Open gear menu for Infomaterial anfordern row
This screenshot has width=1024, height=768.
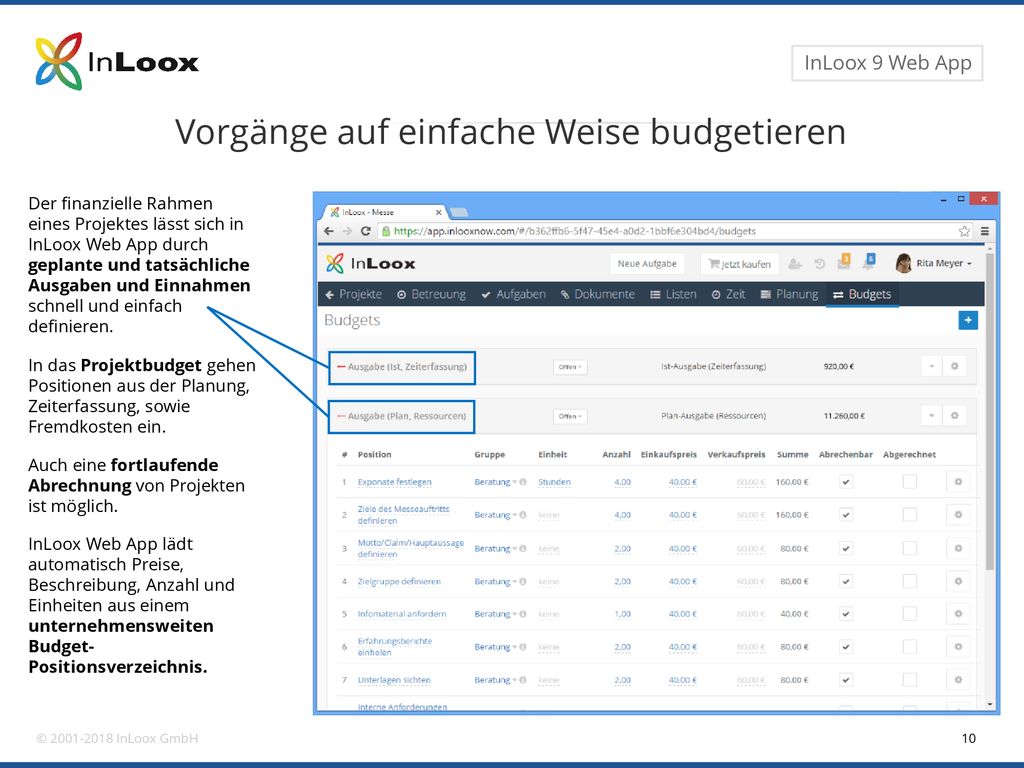pyautogui.click(x=958, y=614)
